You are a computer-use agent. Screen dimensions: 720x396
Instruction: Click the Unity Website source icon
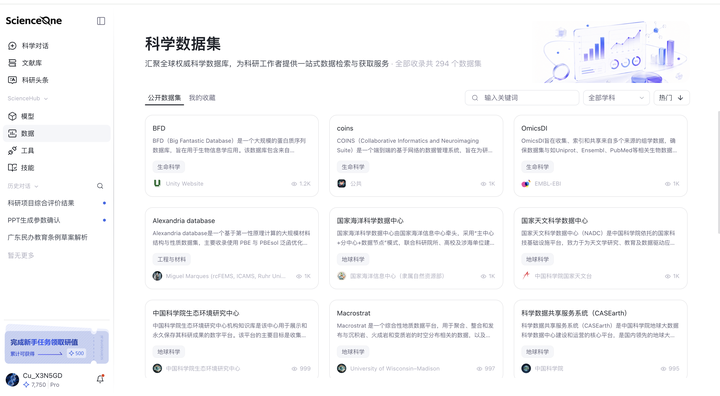[157, 183]
